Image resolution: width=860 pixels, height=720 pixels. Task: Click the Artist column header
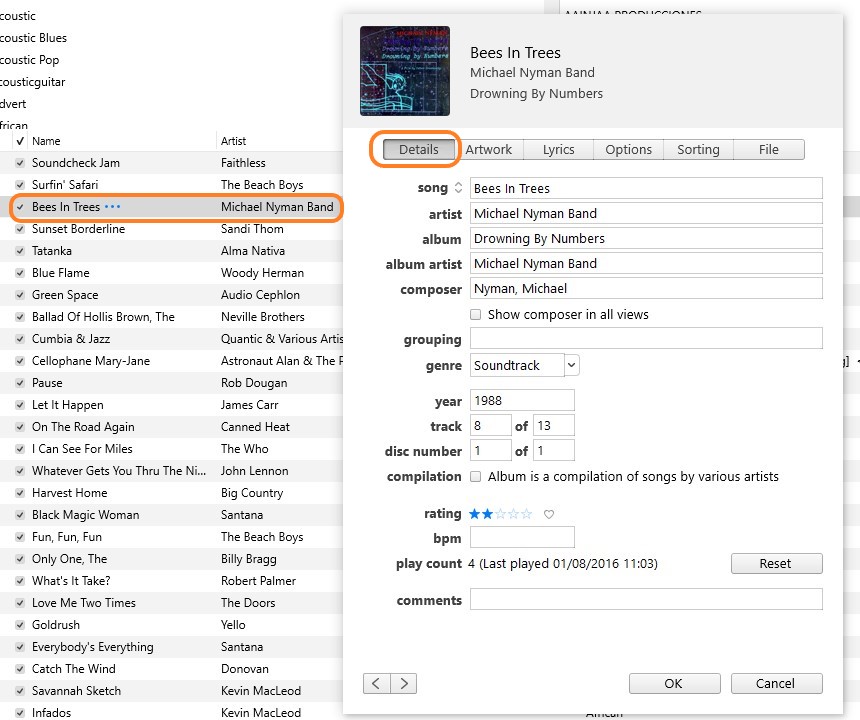click(x=234, y=141)
